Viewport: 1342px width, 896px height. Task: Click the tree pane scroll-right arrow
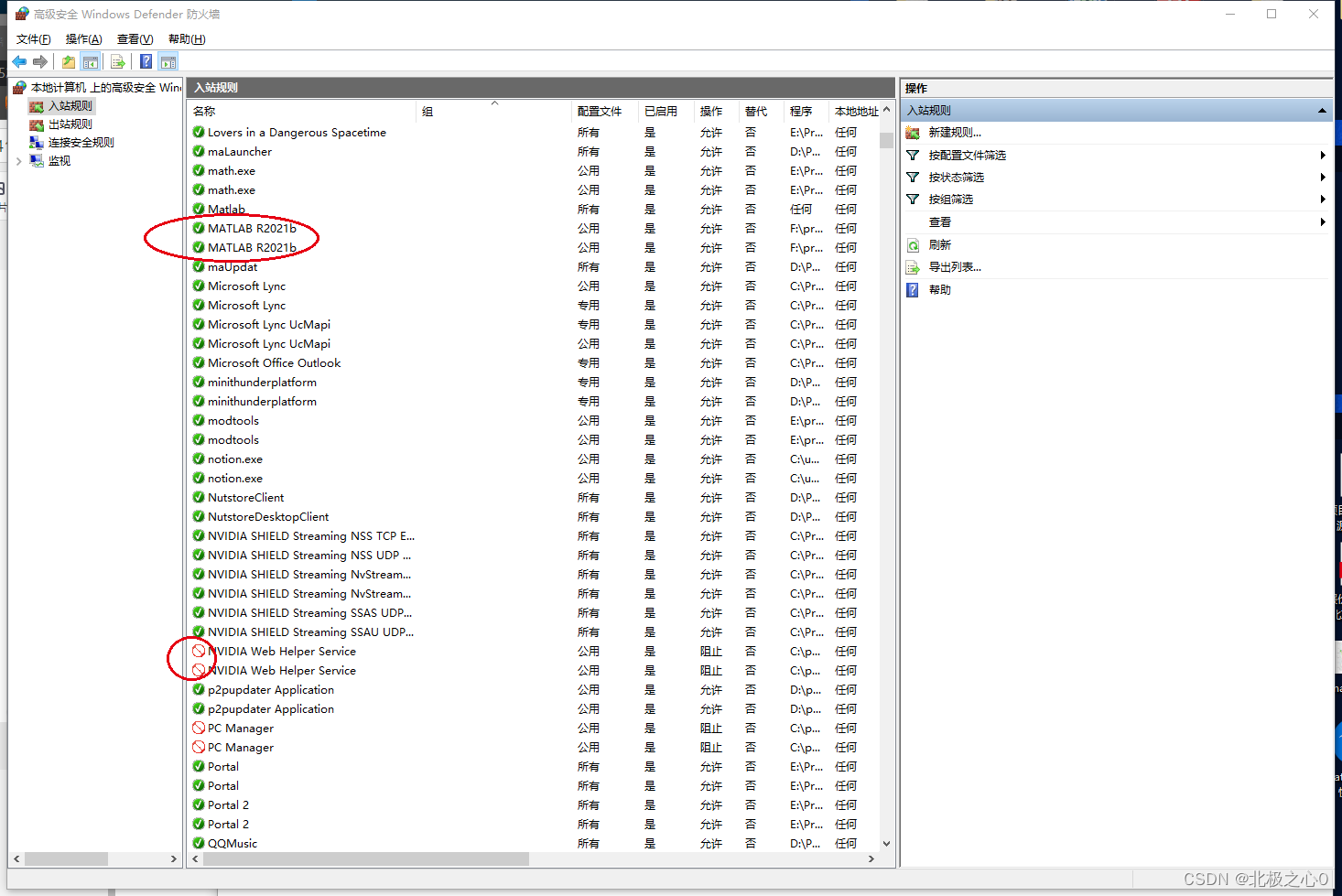pos(174,859)
